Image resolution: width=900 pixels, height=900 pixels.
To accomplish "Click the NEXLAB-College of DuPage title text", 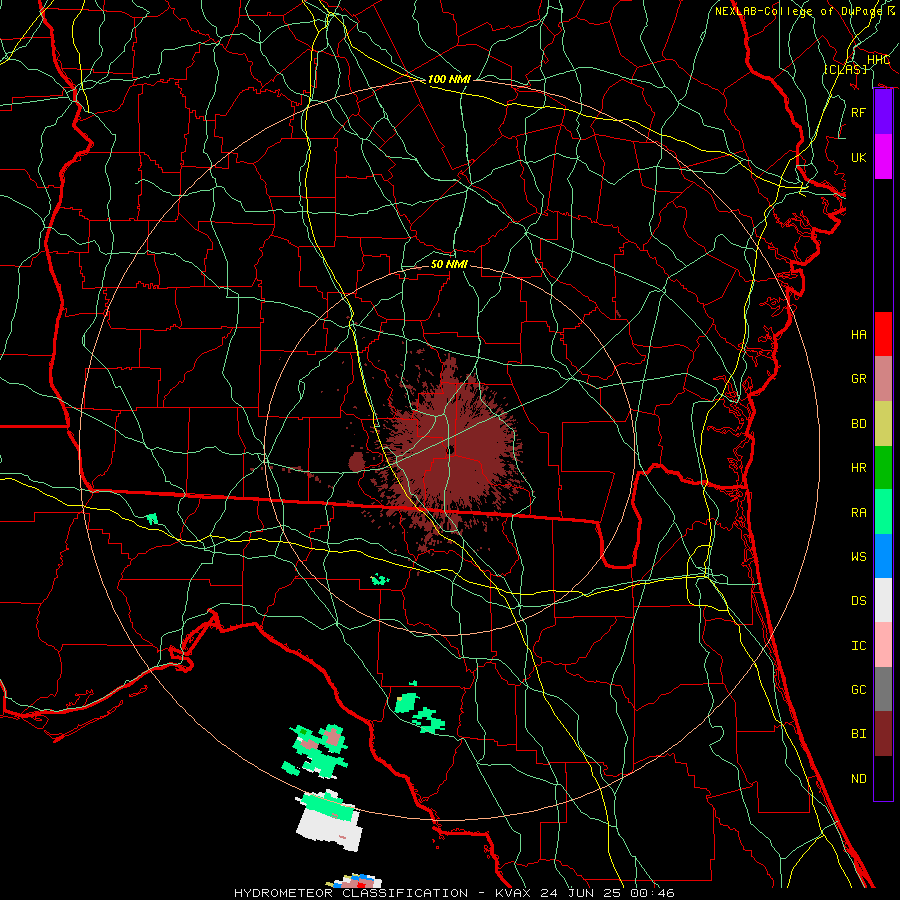I will [798, 11].
